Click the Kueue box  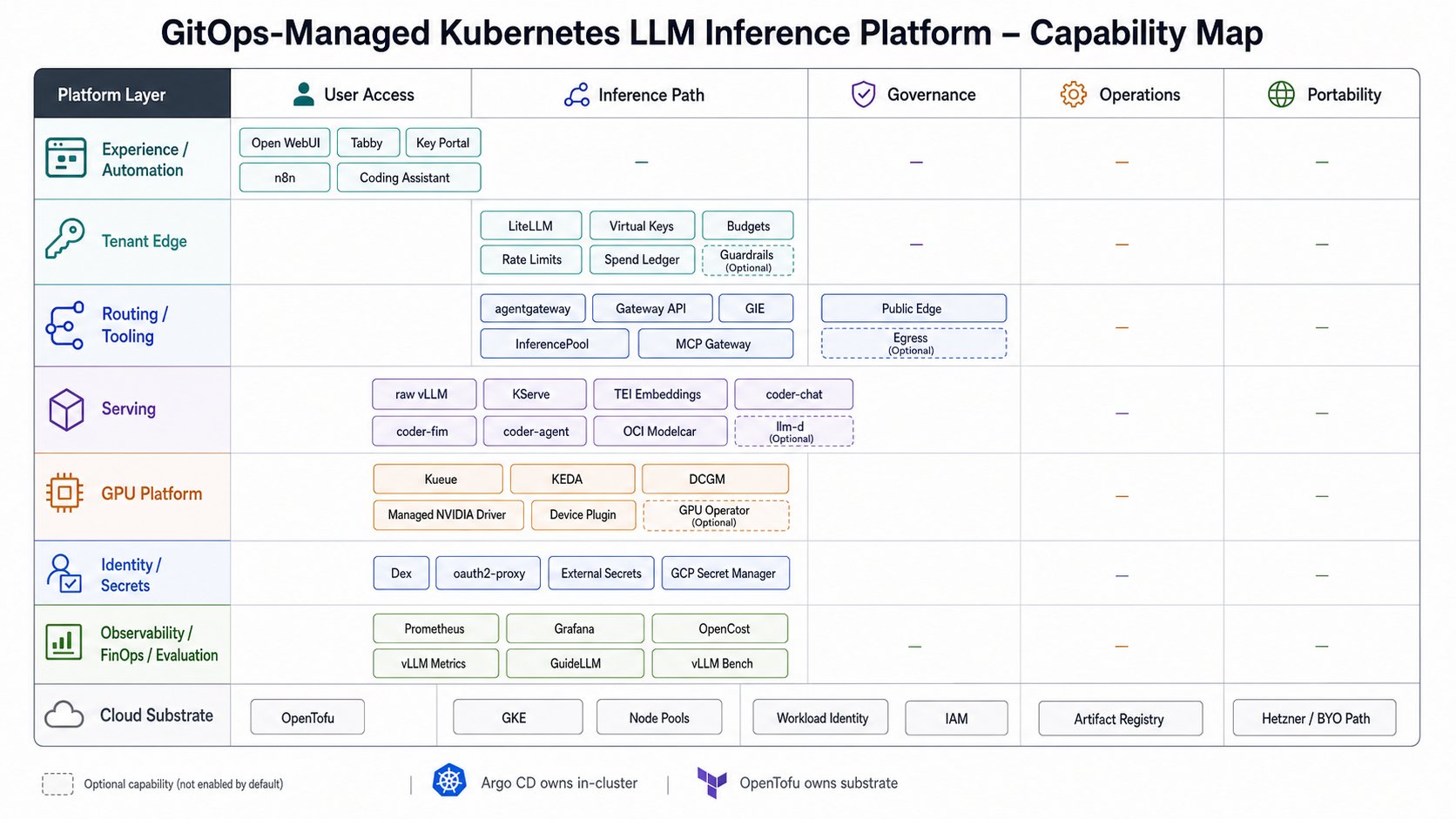coord(438,479)
